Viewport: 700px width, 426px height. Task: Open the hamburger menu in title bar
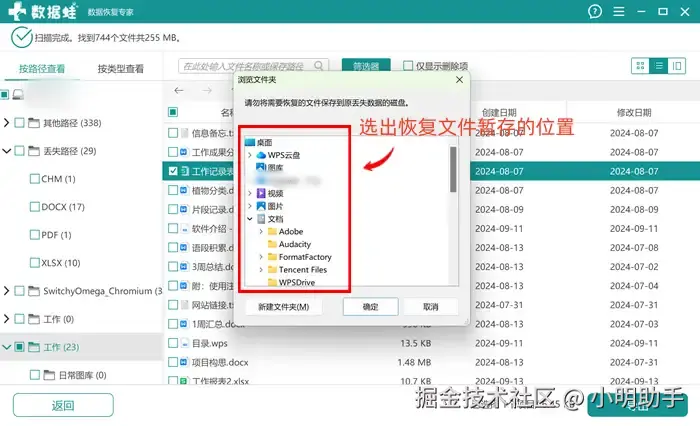pyautogui.click(x=619, y=12)
